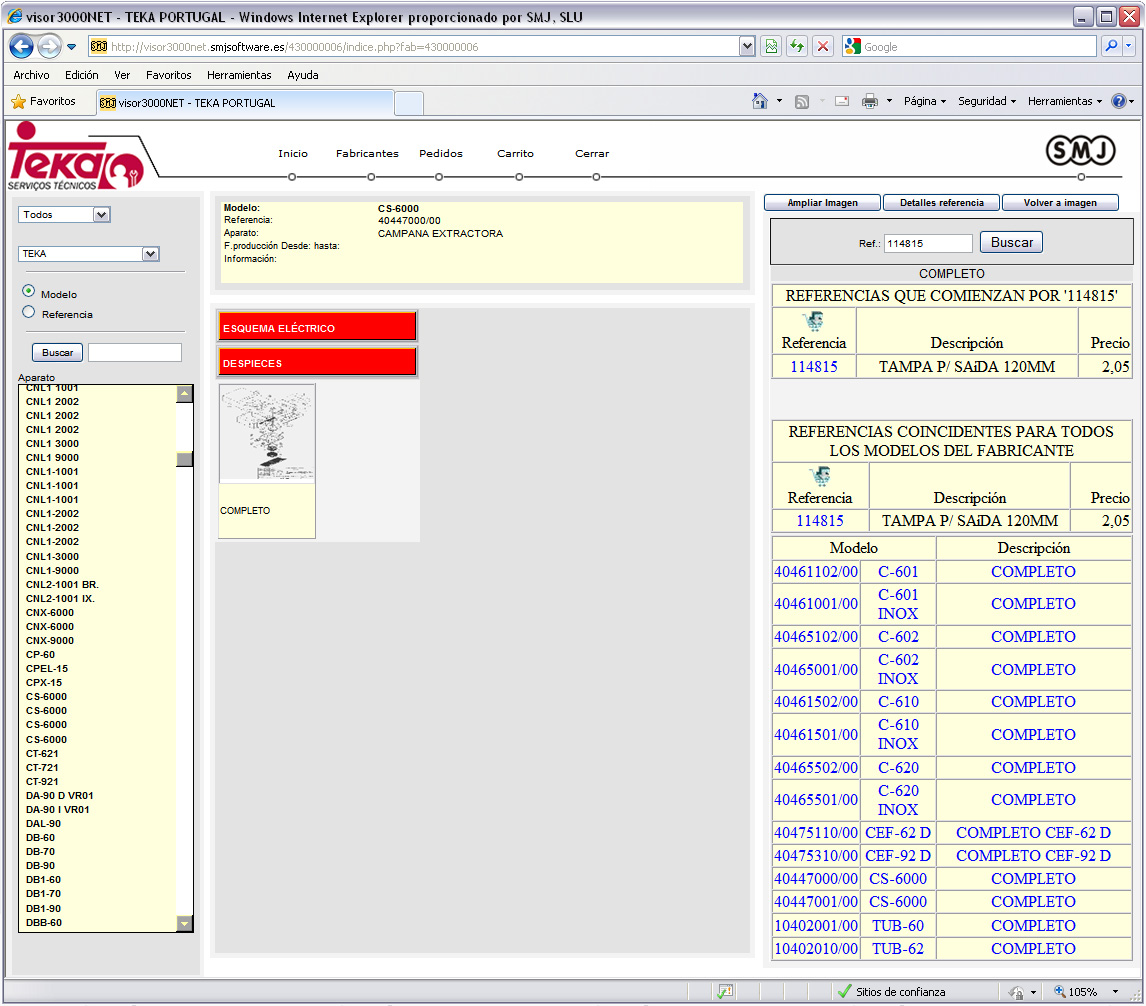Click the Aparato list scroll up arrow

[184, 394]
